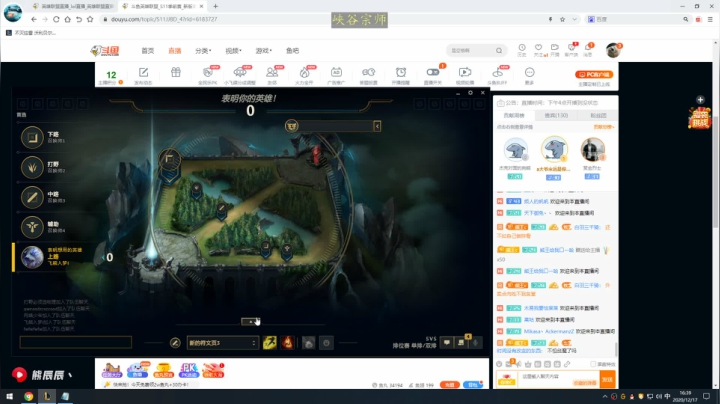The height and width of the screenshot is (404, 720).
Task: Open the 关注 heart icon
Action: [538, 48]
